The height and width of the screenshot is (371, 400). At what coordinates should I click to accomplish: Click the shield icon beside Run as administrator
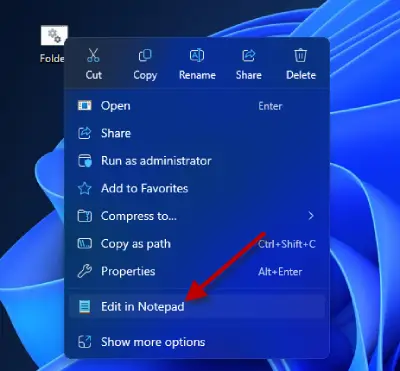[x=84, y=161]
